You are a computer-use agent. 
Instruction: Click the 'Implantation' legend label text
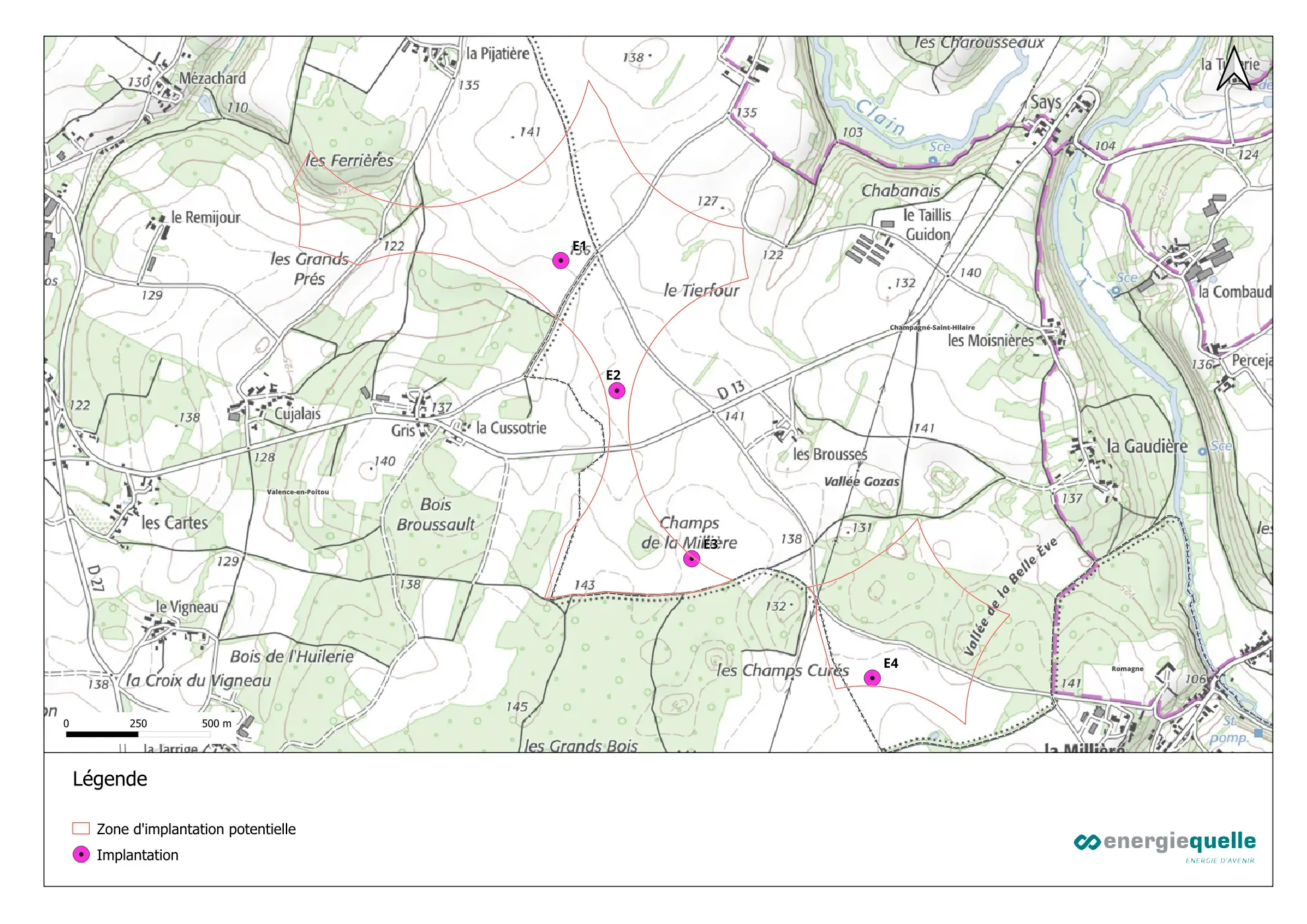coord(137,855)
